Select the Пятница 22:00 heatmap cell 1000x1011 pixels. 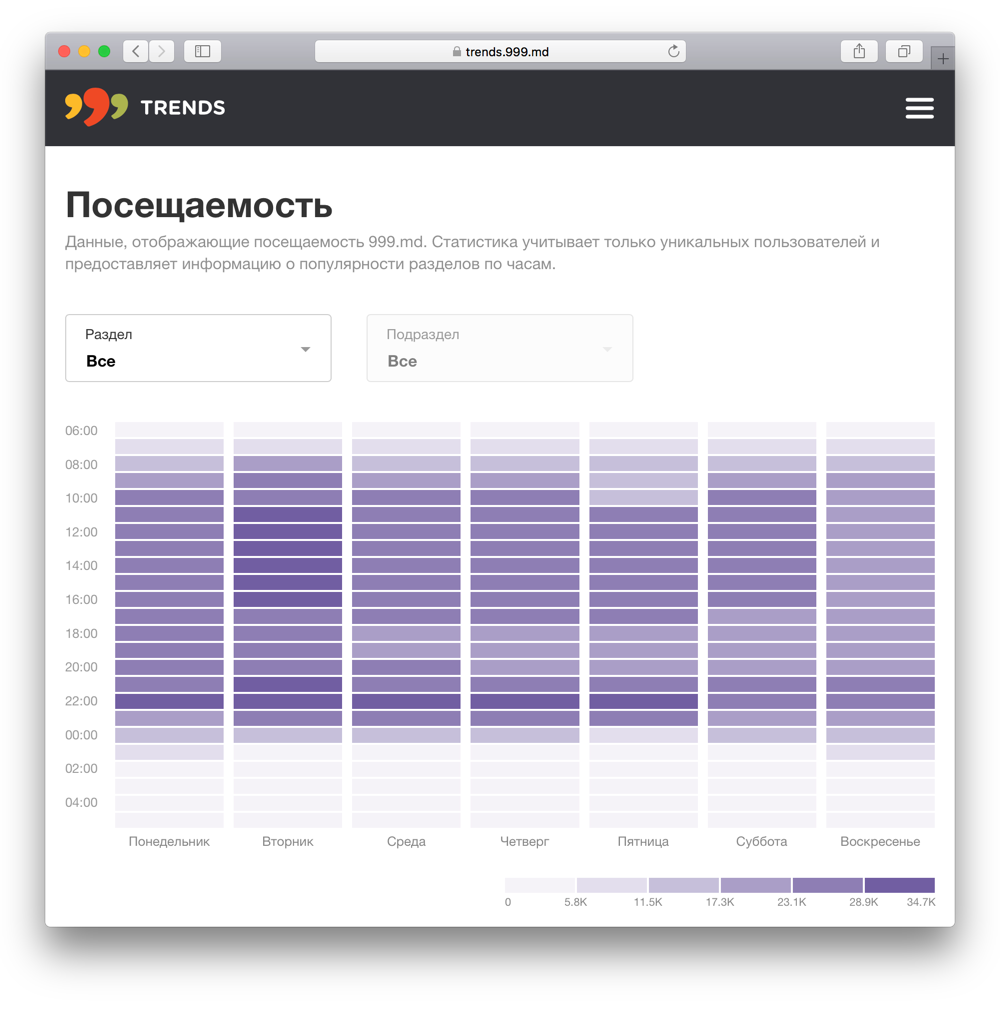(643, 701)
